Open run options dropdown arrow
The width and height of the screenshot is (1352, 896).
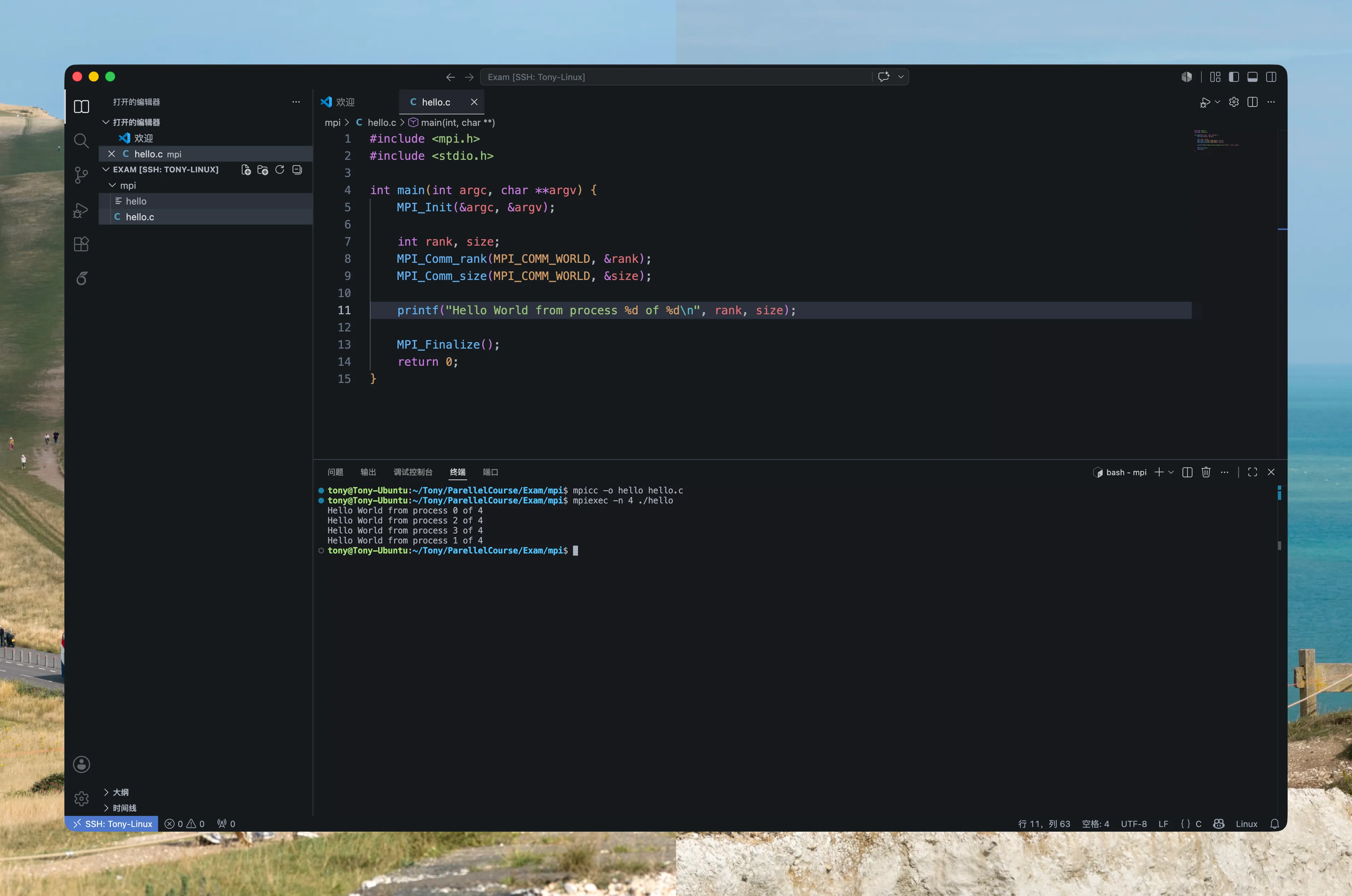click(x=1218, y=102)
